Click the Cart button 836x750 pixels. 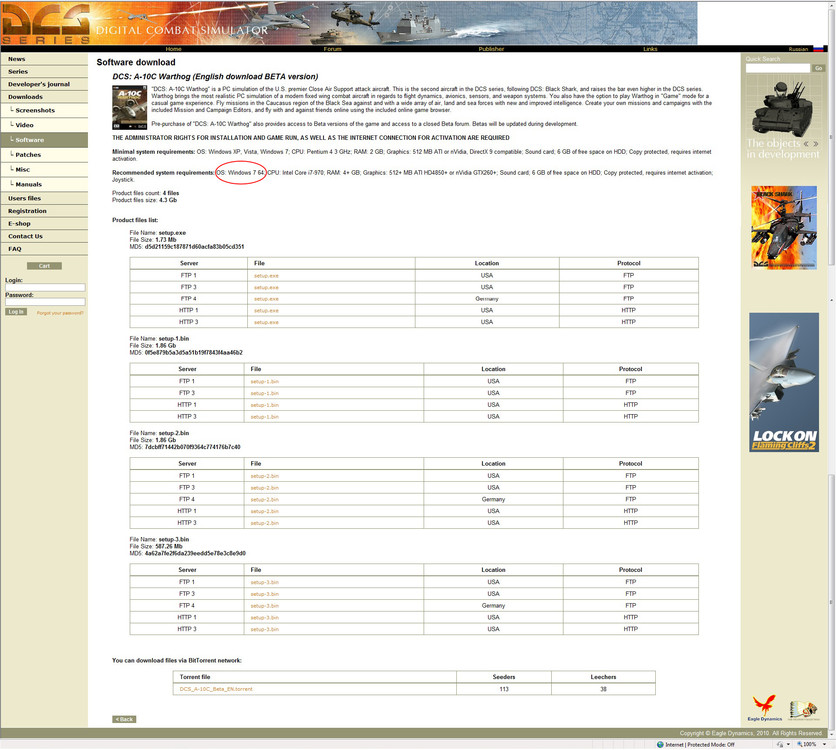44,266
